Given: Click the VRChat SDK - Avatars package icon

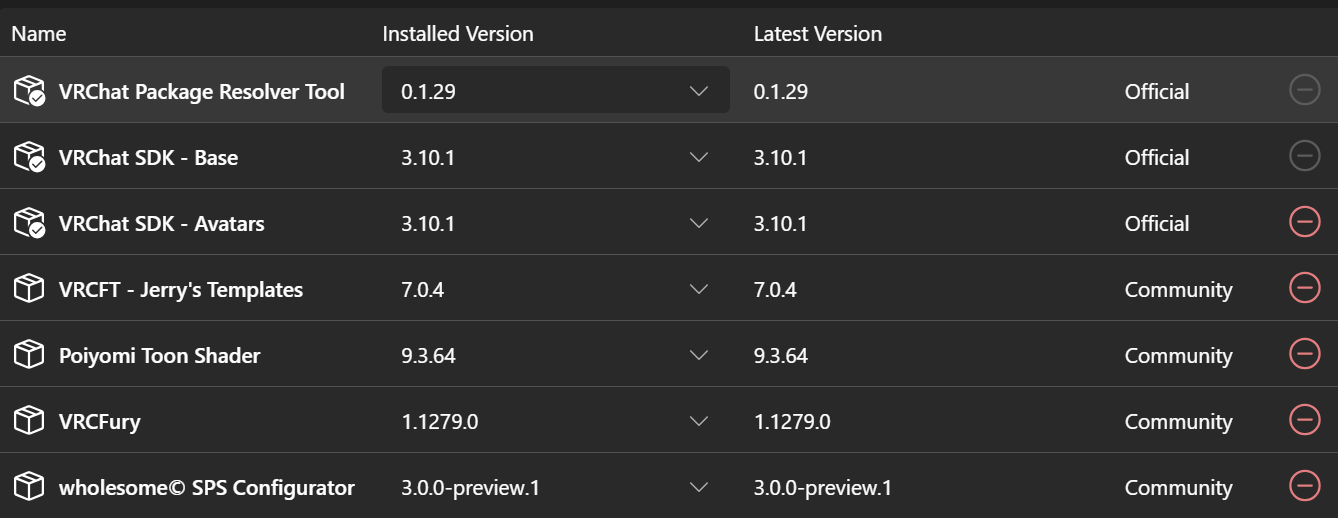Looking at the screenshot, I should 29,223.
